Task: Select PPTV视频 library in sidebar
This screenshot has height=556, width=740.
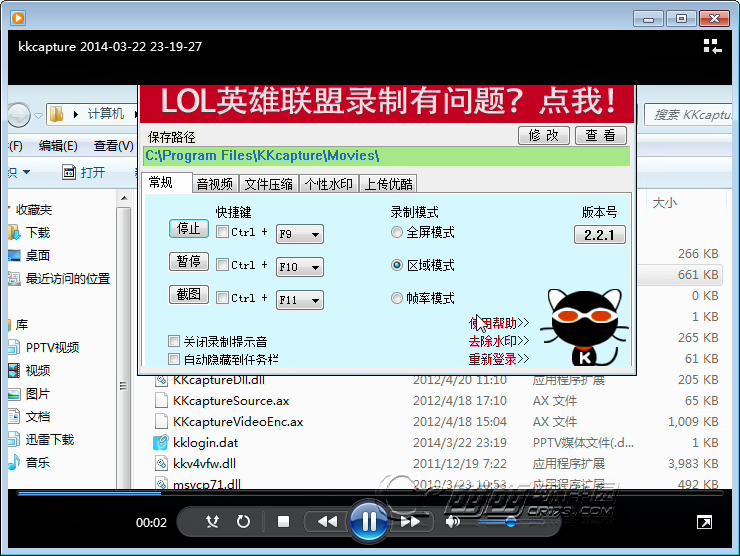Action: pos(52,347)
